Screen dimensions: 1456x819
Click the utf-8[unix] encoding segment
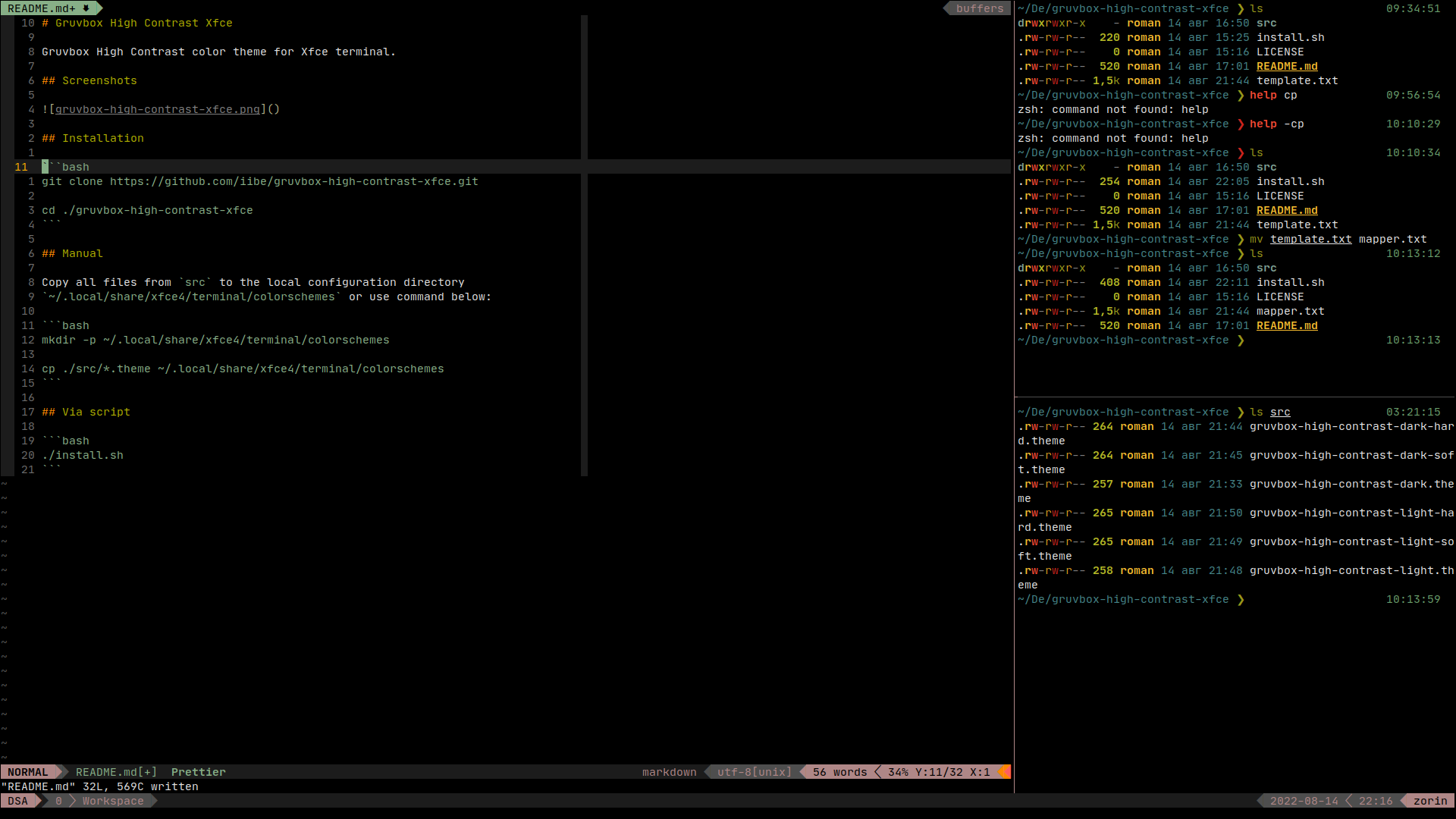754,772
